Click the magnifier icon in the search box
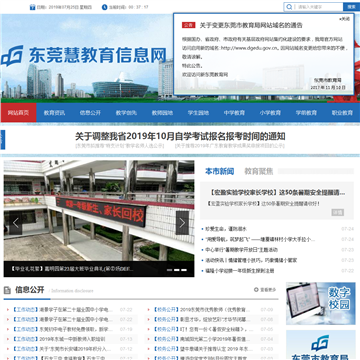This screenshot has width=360, height=360. pos(289,7)
